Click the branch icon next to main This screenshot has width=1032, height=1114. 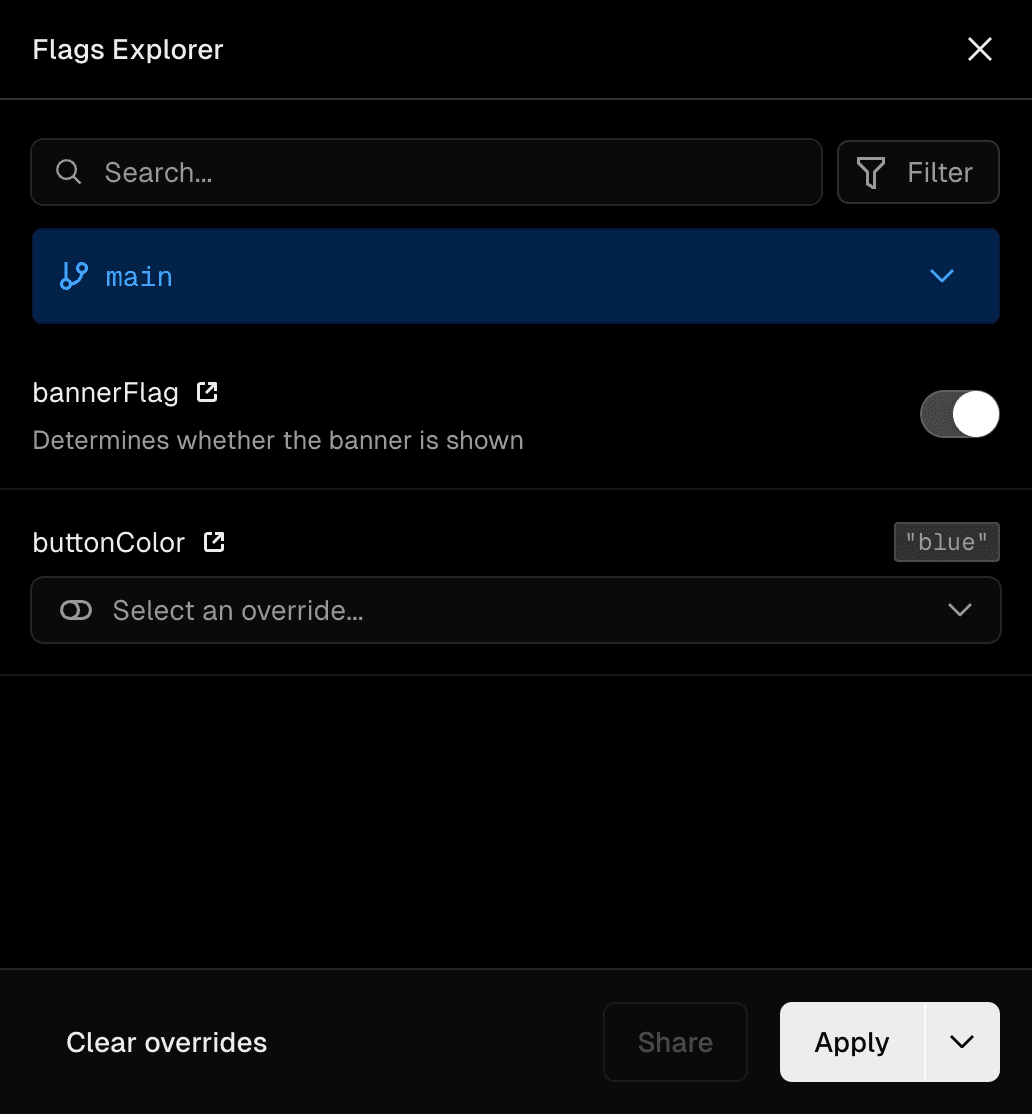point(72,276)
